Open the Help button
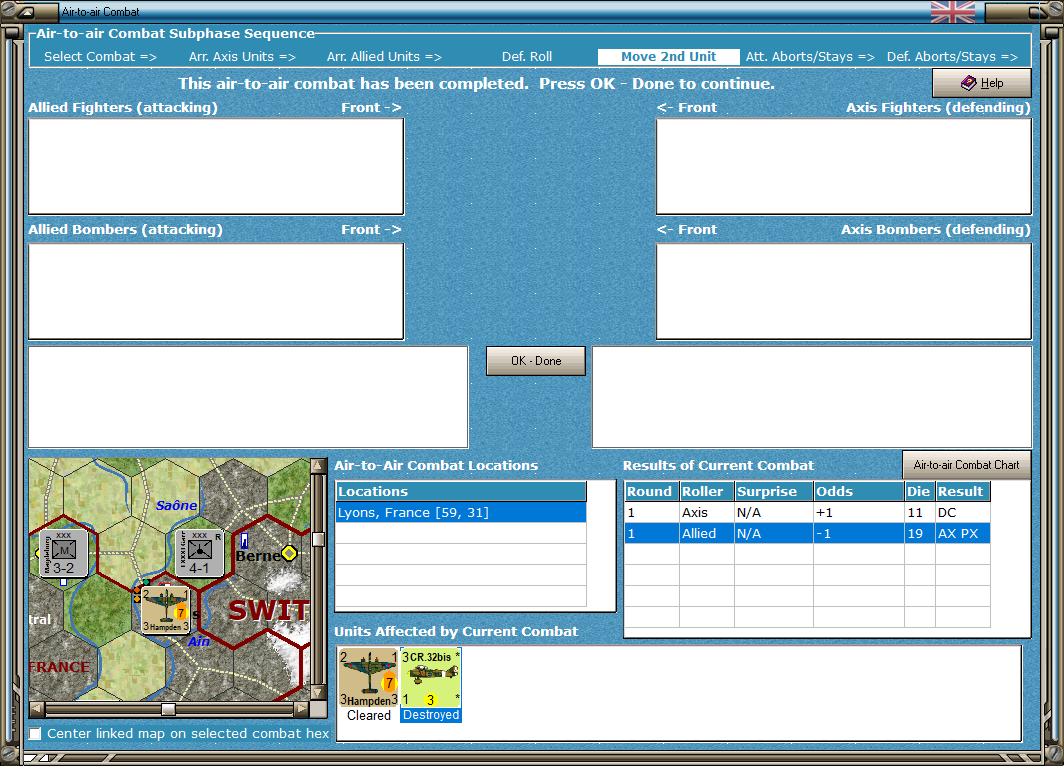 [x=981, y=83]
